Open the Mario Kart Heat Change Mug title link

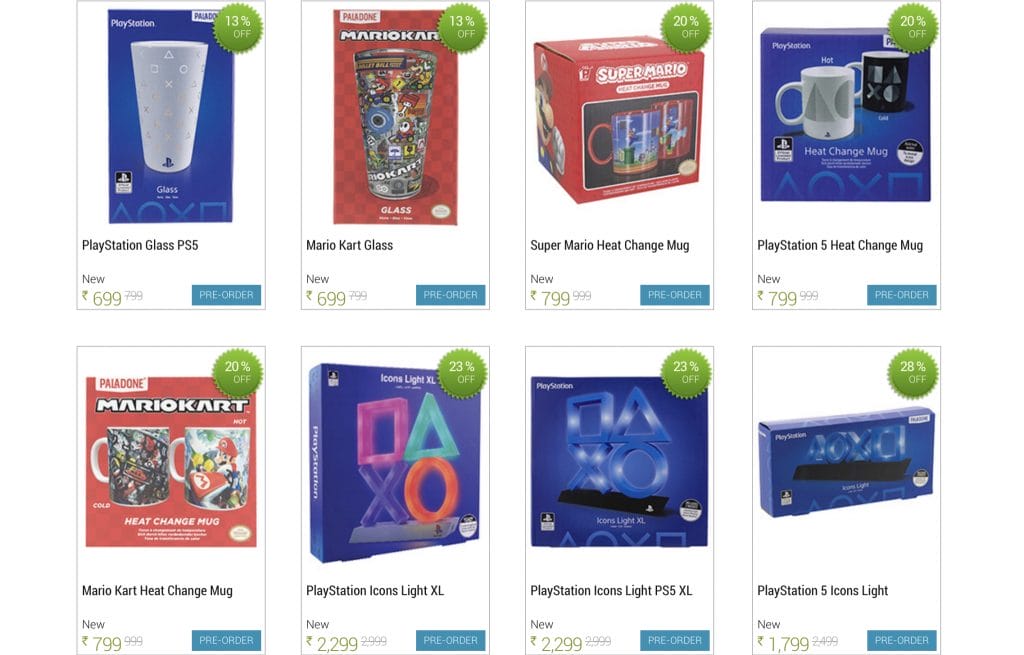(x=157, y=591)
